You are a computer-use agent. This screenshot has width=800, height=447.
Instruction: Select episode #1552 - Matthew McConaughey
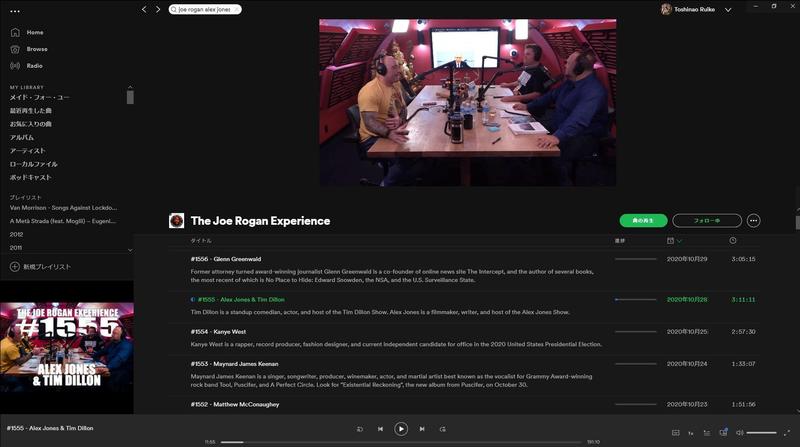click(235, 404)
